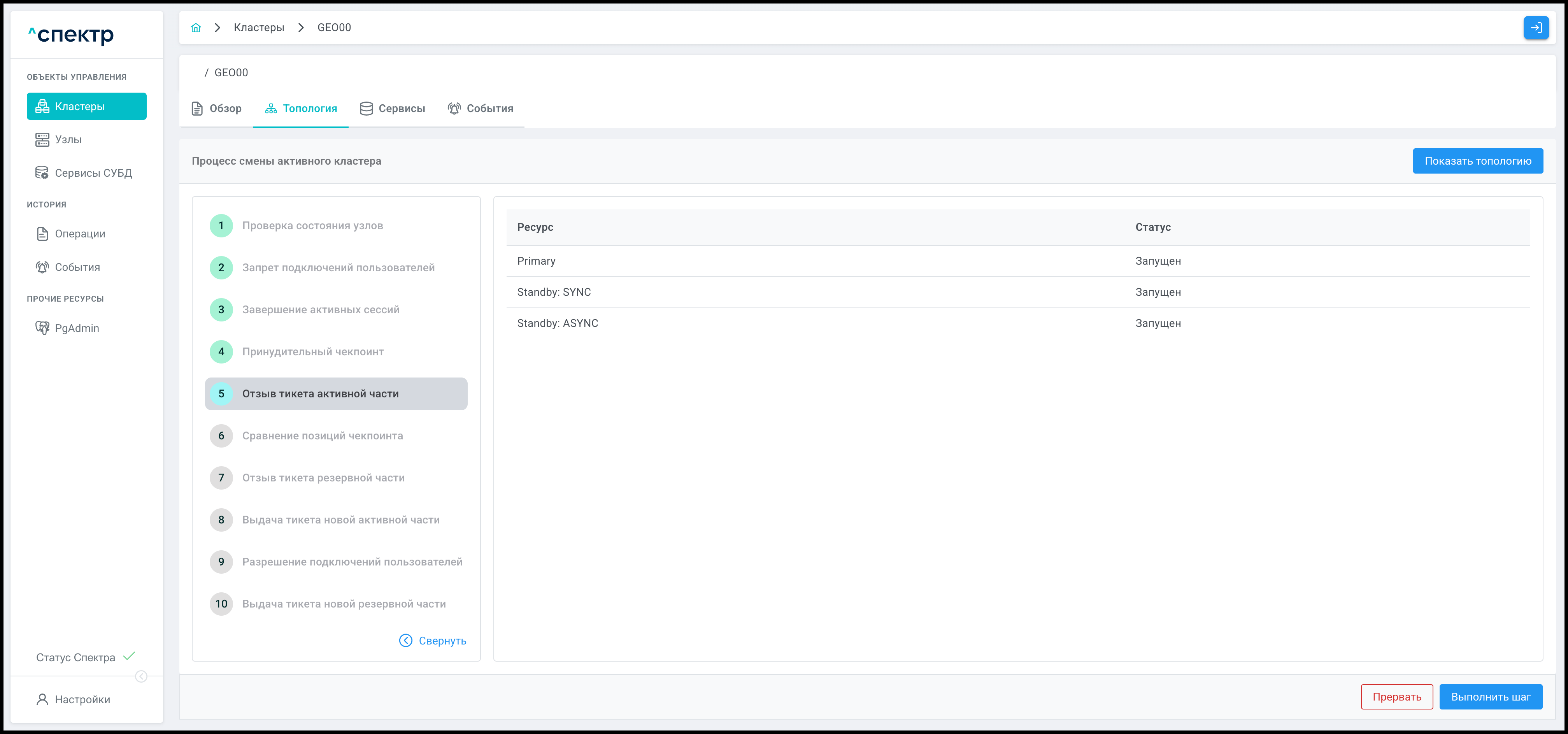Click the home icon in breadcrumb
The image size is (1568, 734).
(195, 27)
